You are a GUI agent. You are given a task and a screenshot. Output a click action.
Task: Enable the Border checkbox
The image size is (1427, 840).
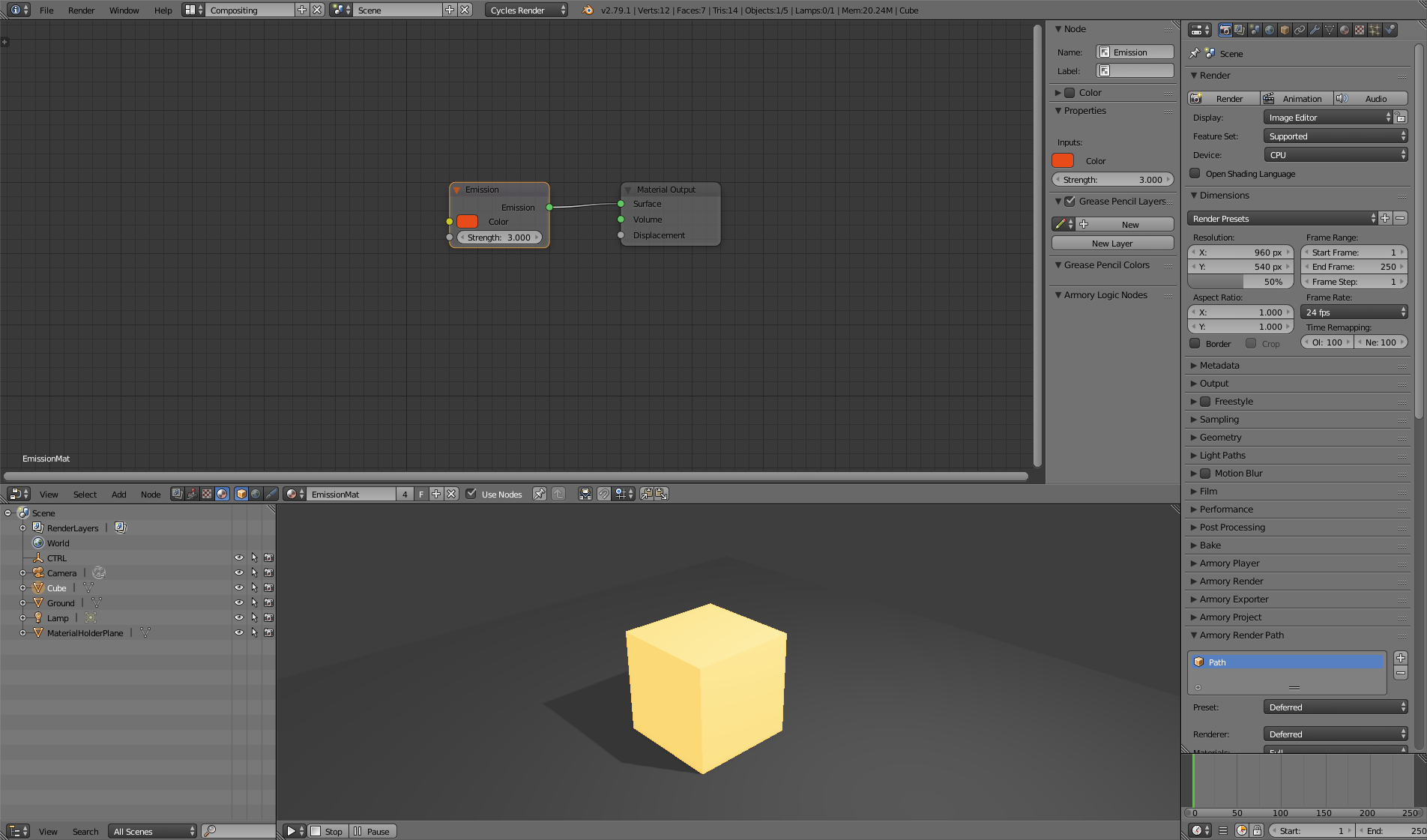tap(1195, 343)
